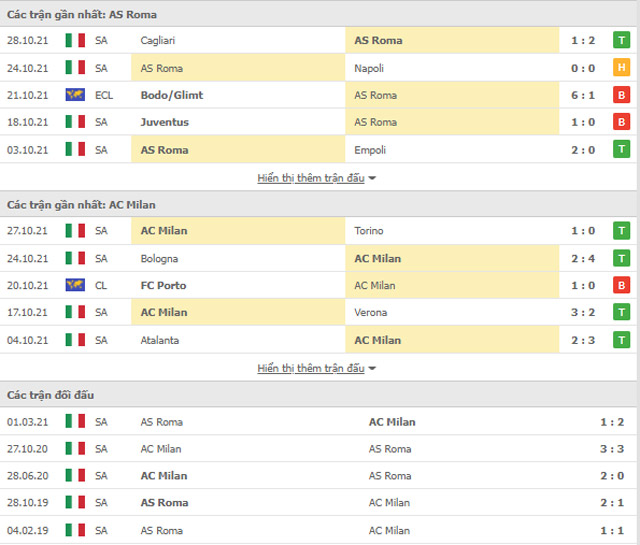This screenshot has width=640, height=545.
Task: Open Verona team link
Action: tap(371, 312)
